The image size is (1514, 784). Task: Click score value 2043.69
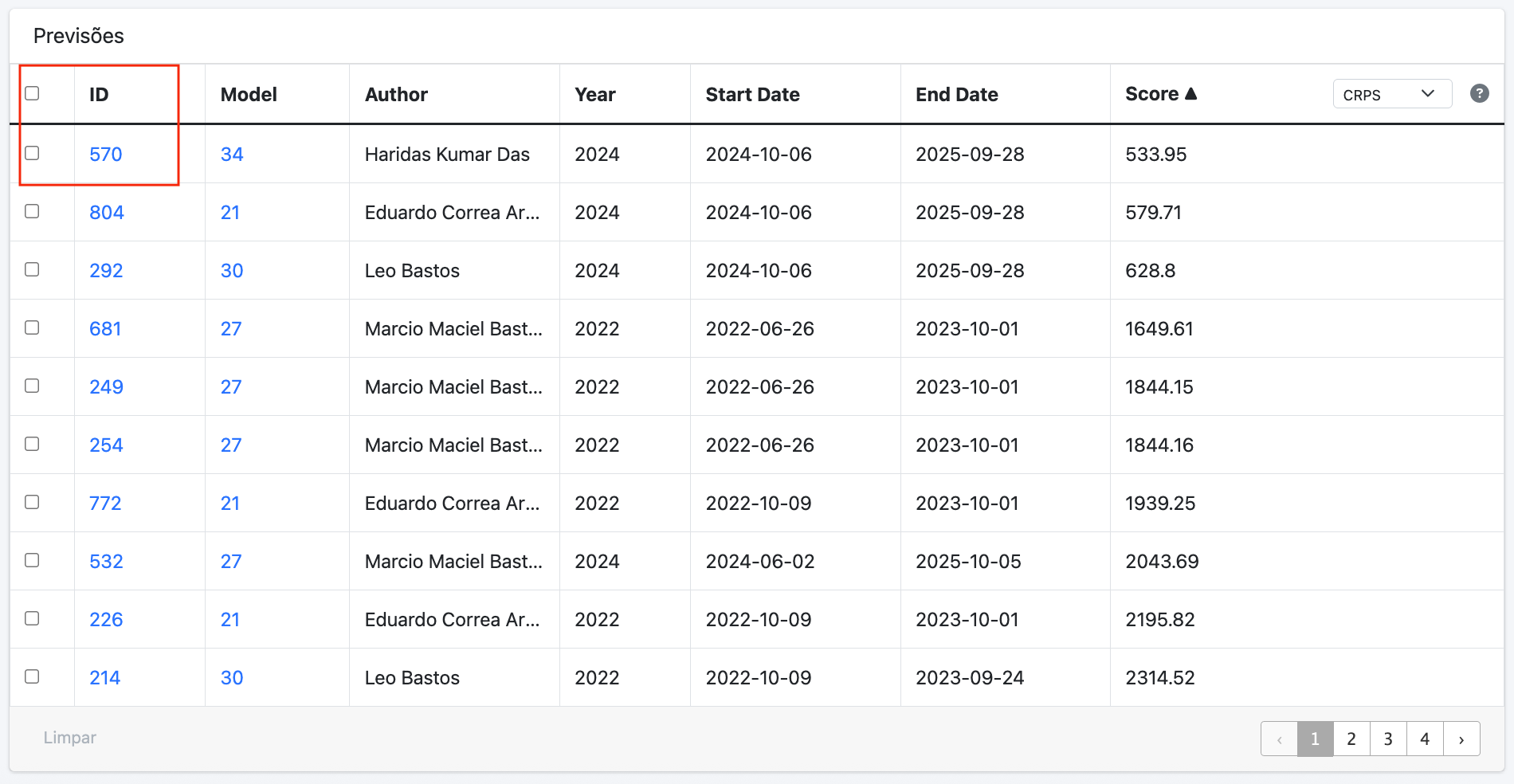point(1162,562)
